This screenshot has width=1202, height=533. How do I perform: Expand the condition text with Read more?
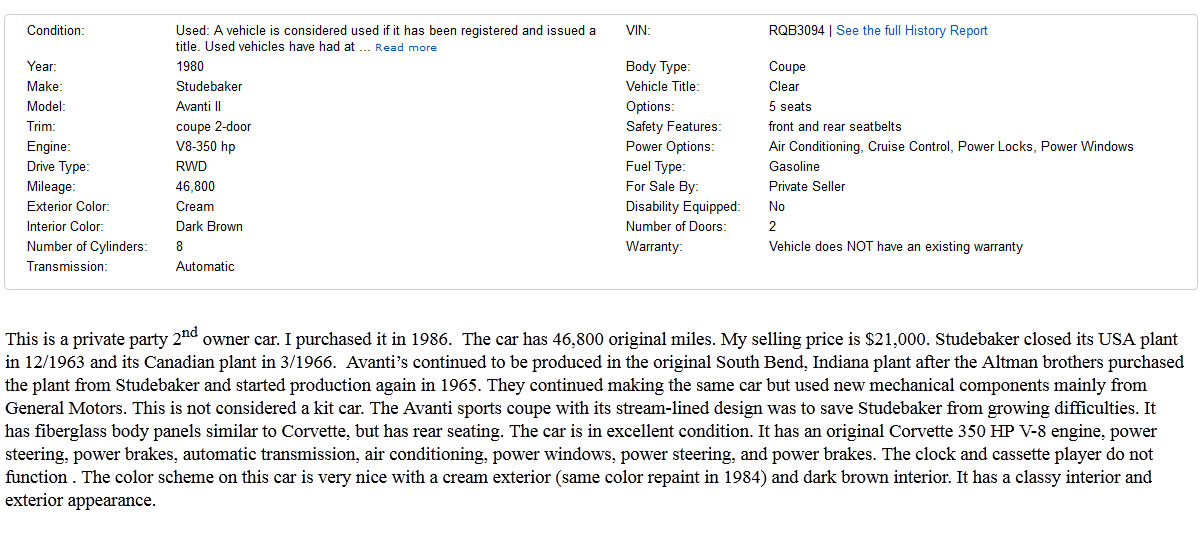pos(406,48)
